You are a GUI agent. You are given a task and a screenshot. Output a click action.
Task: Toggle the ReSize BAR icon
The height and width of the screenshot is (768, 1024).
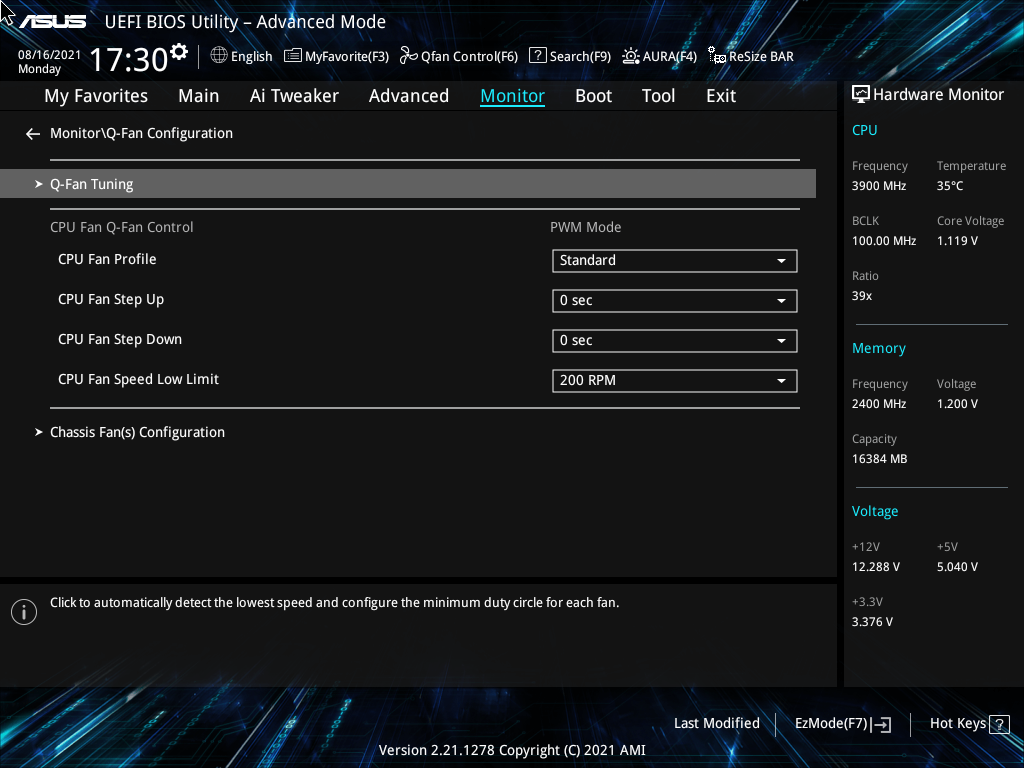pos(717,56)
